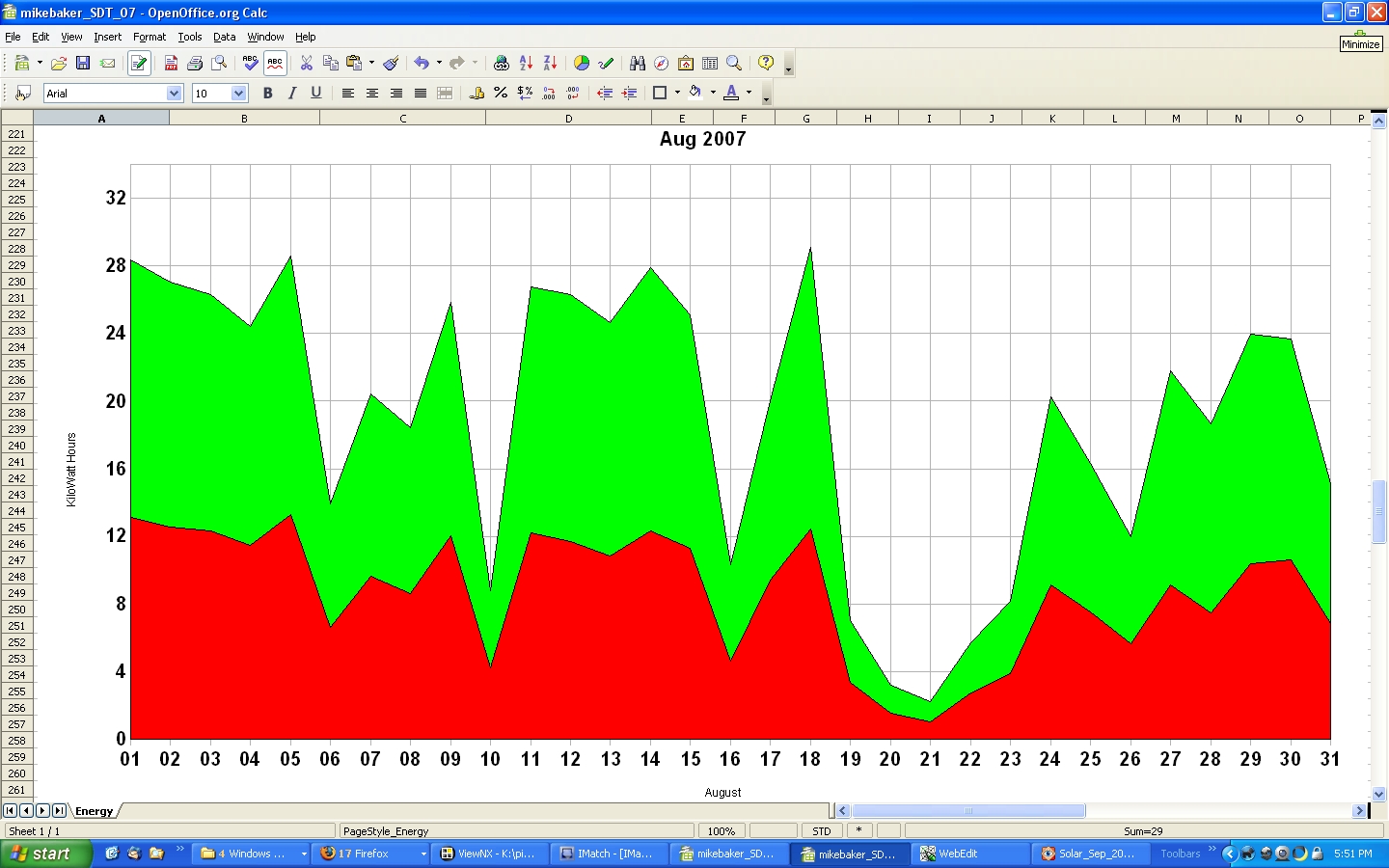This screenshot has width=1389, height=868.
Task: Open Find & Replace binoculars icon
Action: tap(638, 64)
